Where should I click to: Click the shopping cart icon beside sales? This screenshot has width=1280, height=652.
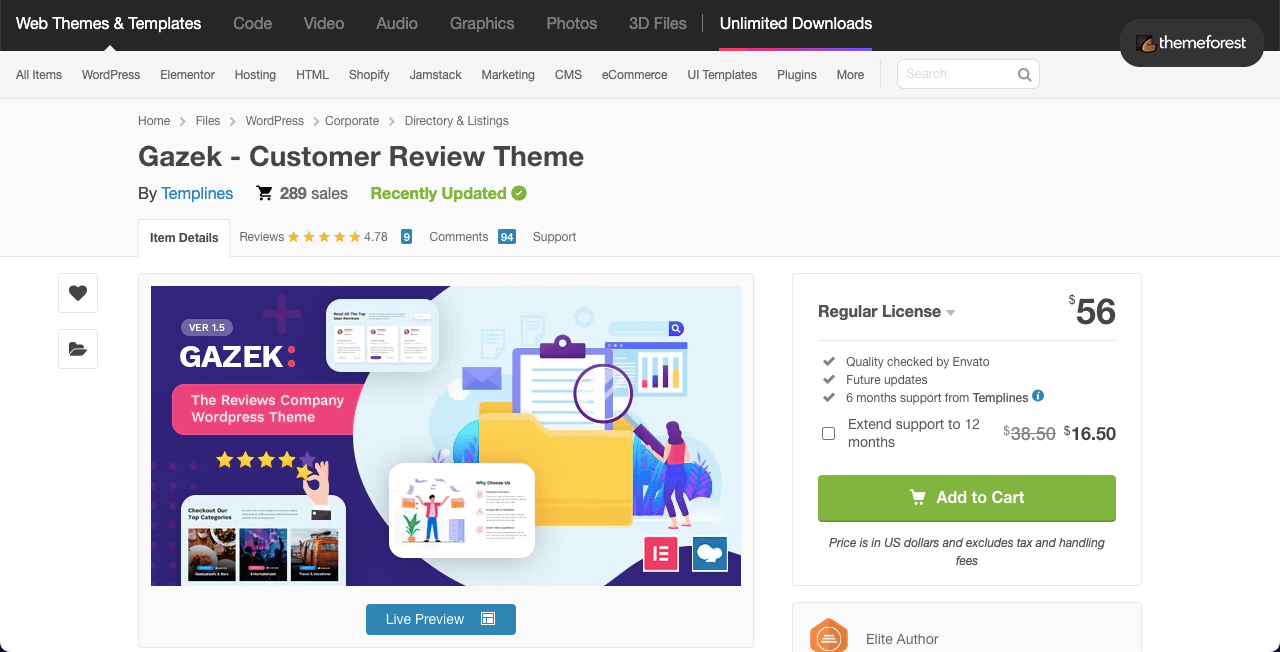(x=265, y=193)
